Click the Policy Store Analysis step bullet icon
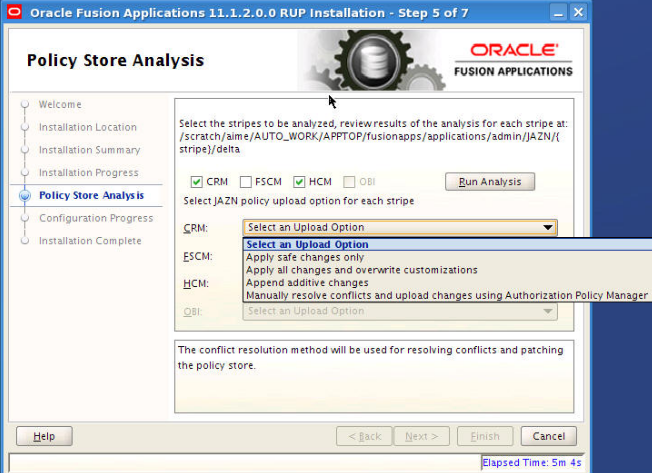652x473 pixels. 25,195
